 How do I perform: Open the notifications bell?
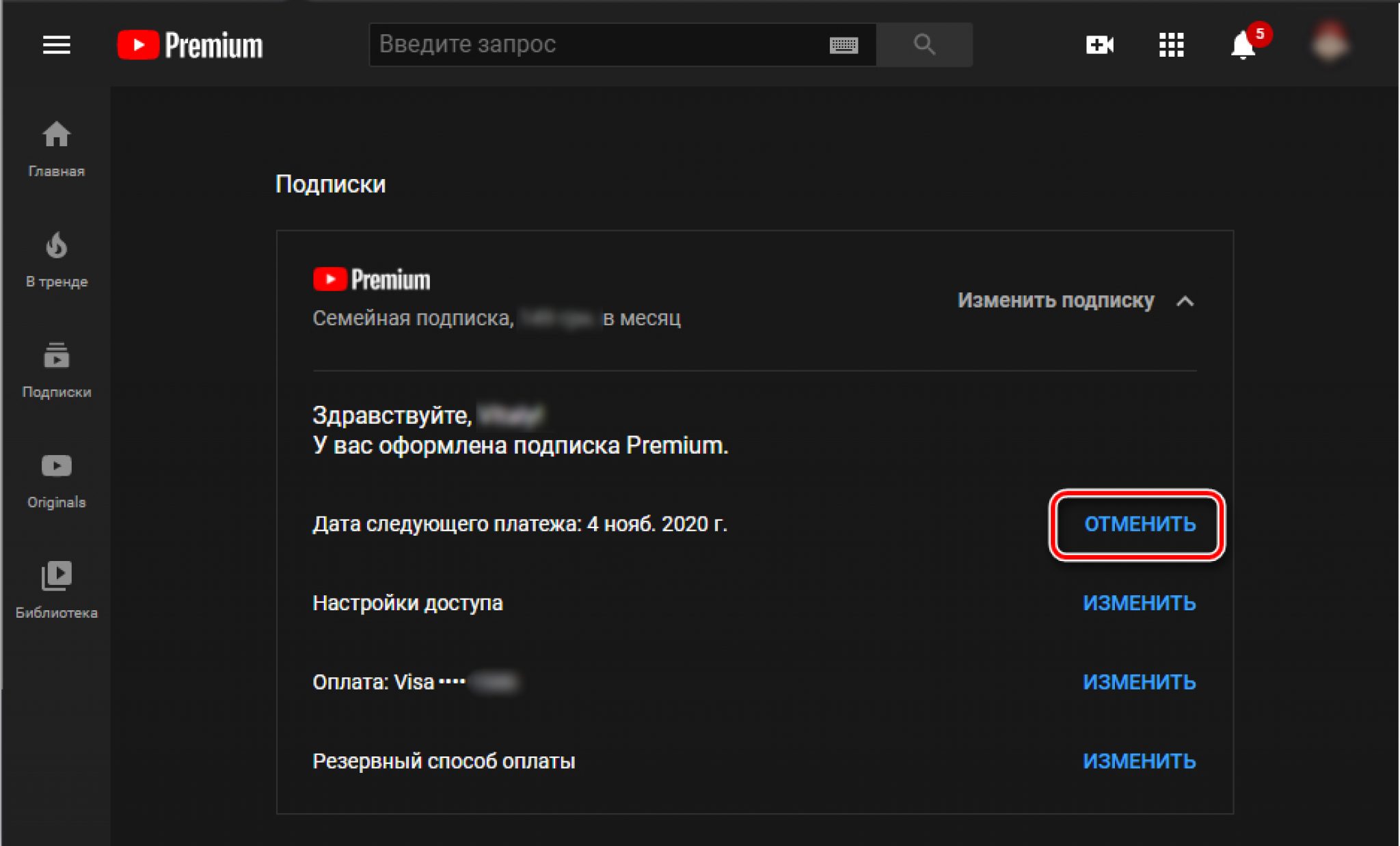(1243, 45)
